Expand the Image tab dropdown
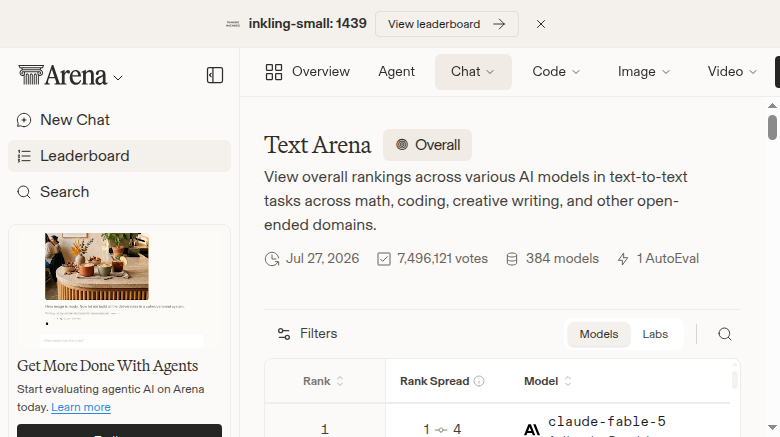Image resolution: width=780 pixels, height=437 pixels. tap(644, 72)
